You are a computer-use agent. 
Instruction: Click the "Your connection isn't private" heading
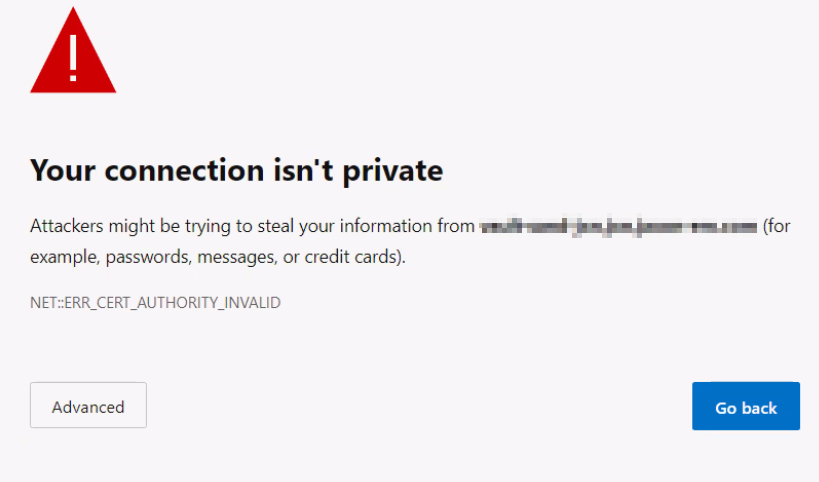[236, 171]
